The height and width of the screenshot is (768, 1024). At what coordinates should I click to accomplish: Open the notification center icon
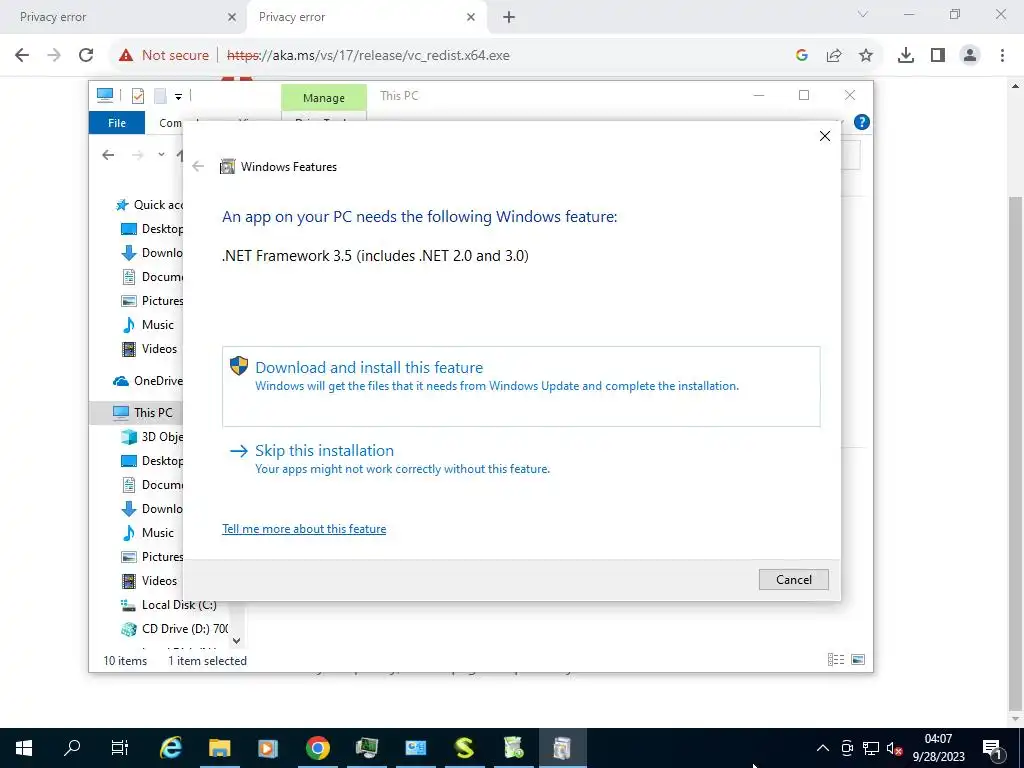[x=992, y=748]
